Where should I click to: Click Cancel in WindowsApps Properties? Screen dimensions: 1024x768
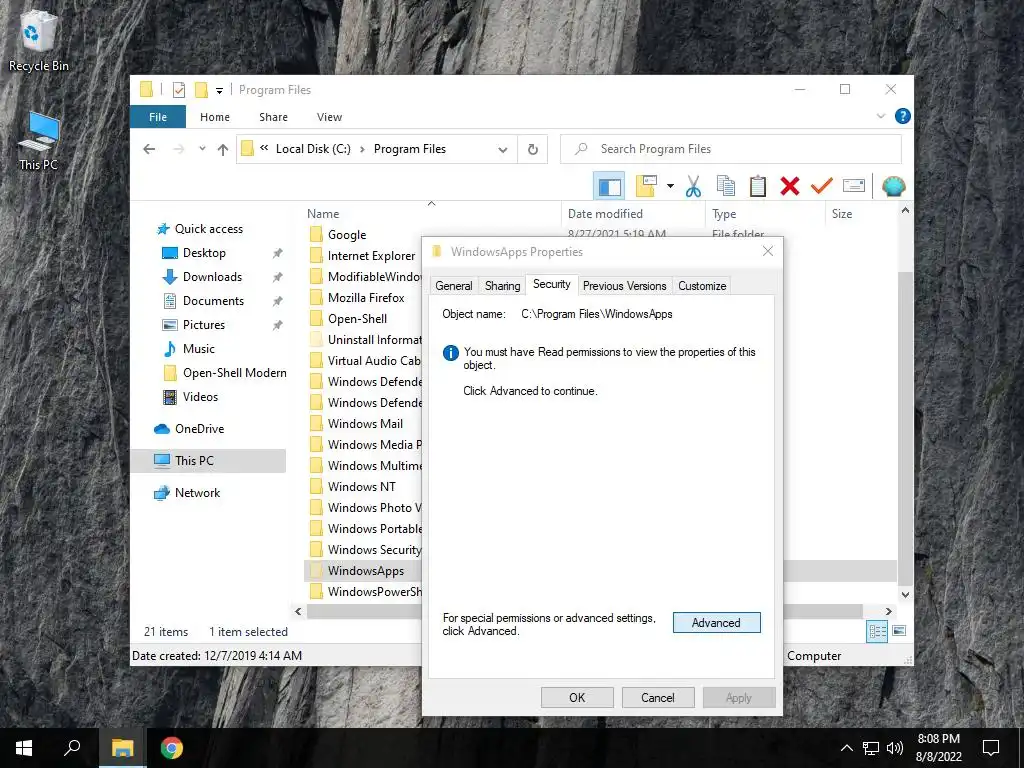[x=658, y=697]
